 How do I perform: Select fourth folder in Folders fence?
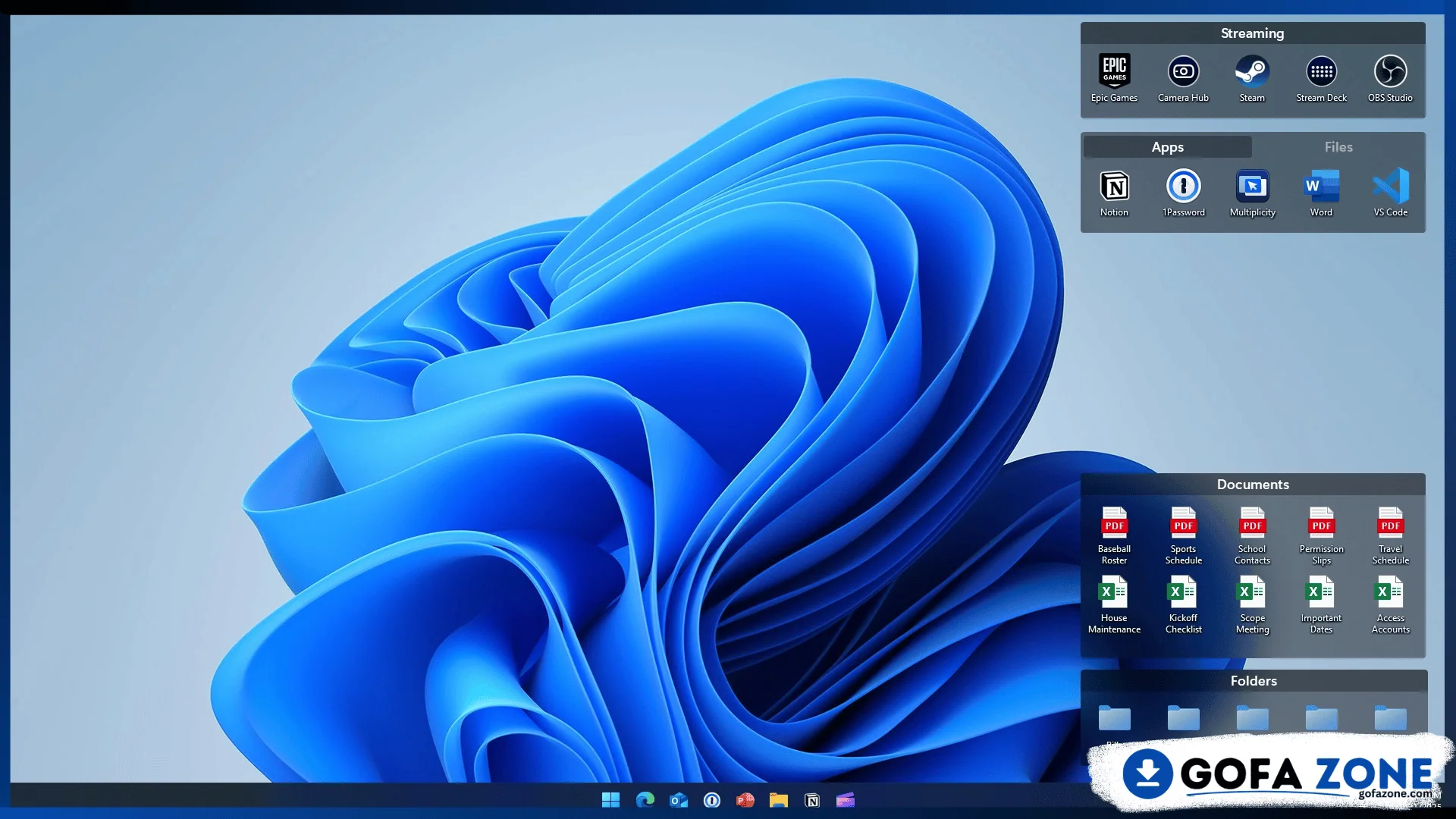coord(1321,717)
